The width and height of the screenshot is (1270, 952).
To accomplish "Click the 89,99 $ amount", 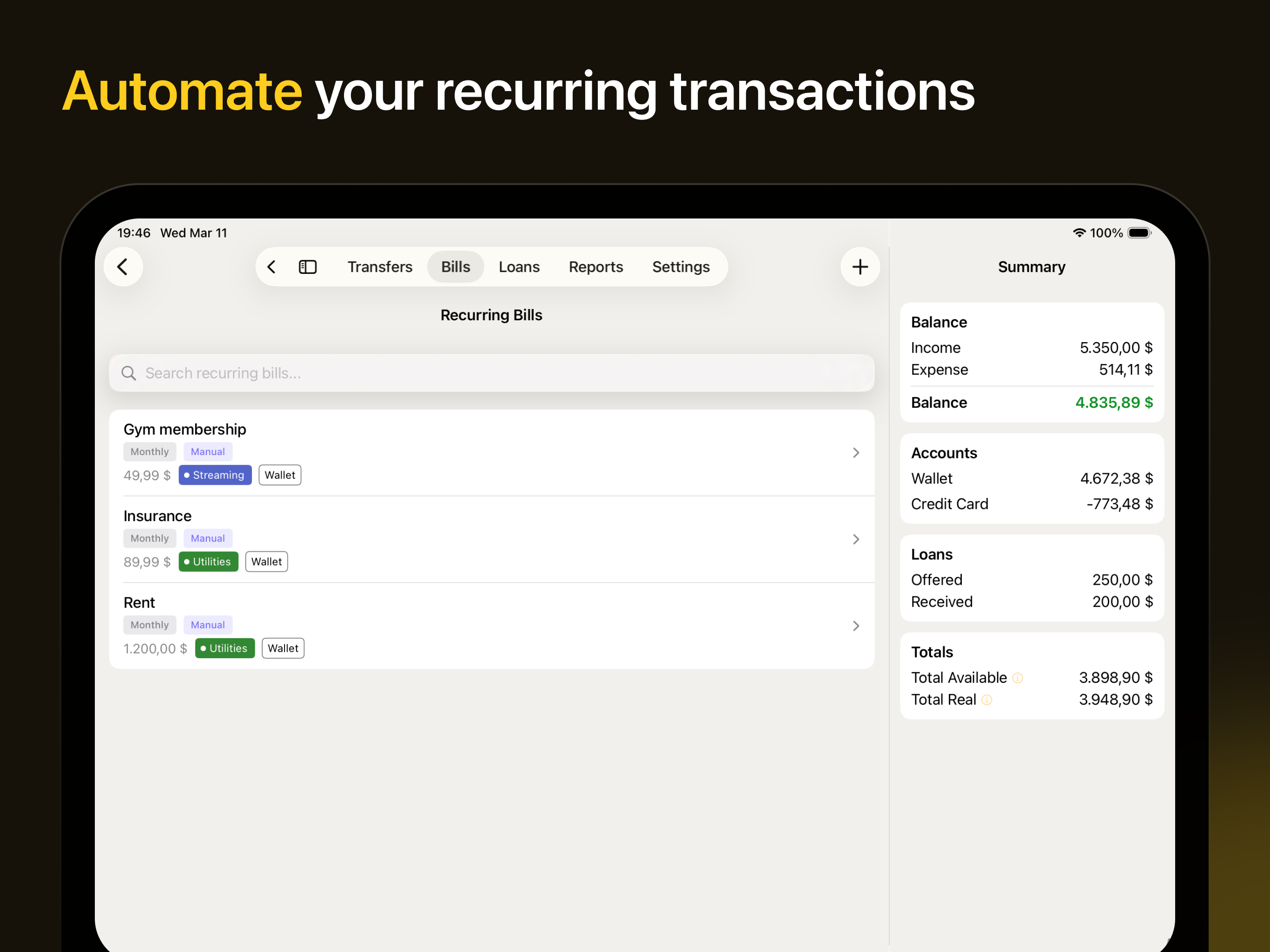I will pyautogui.click(x=147, y=562).
